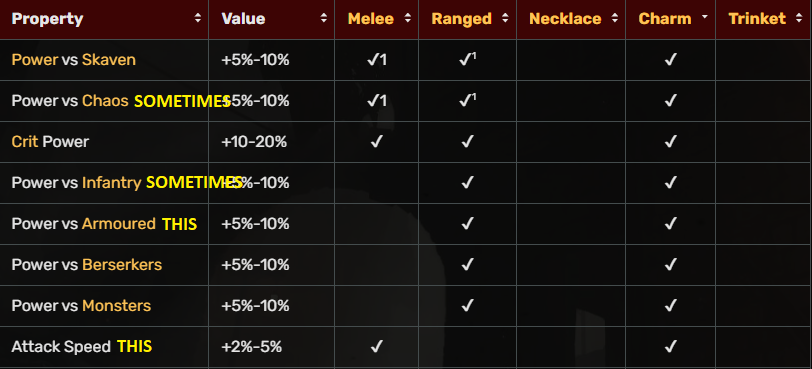Follow the Infantry link
Screen dimensions: 812x369
[x=111, y=183]
